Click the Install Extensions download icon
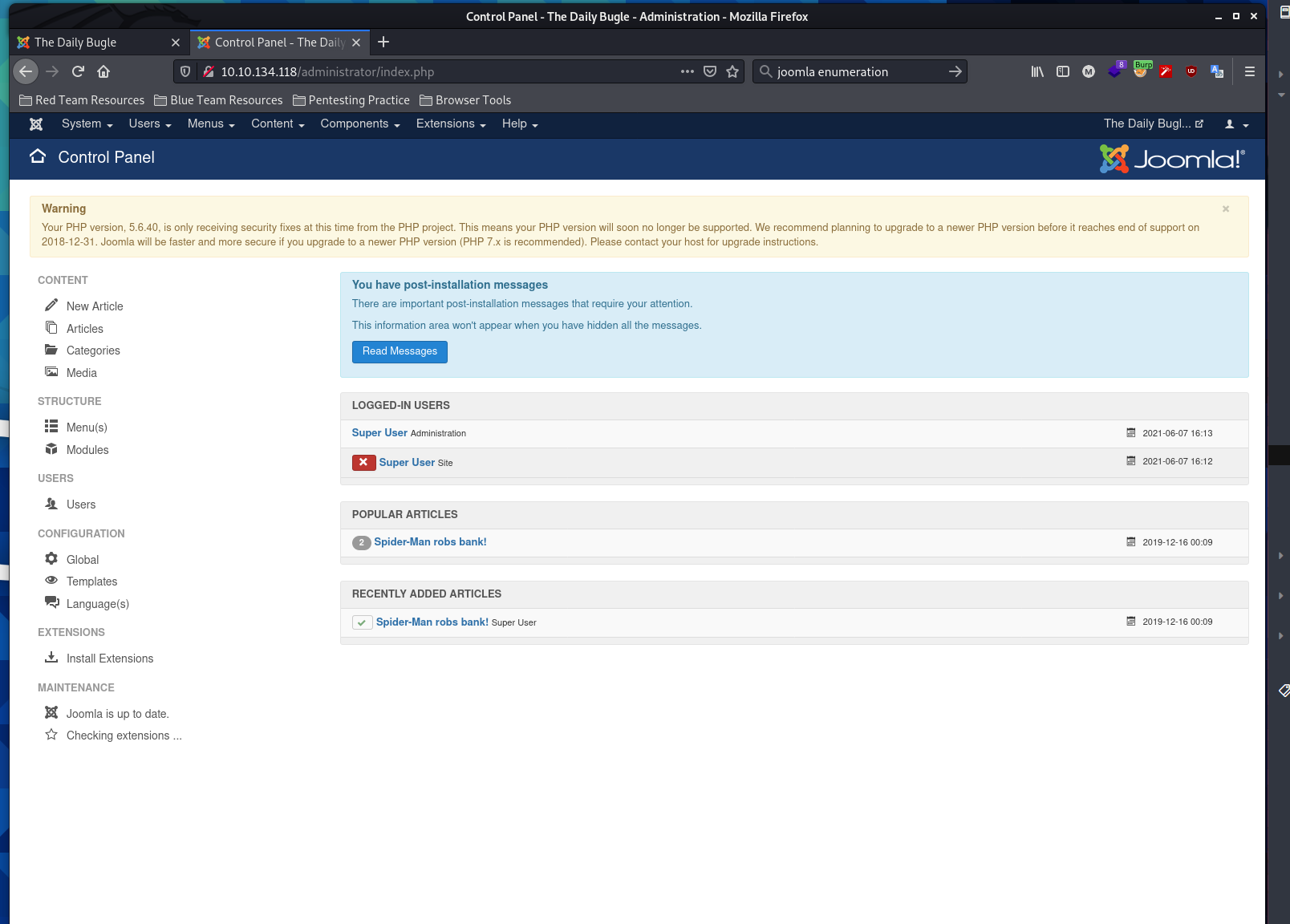This screenshot has height=924, width=1290. pos(51,658)
